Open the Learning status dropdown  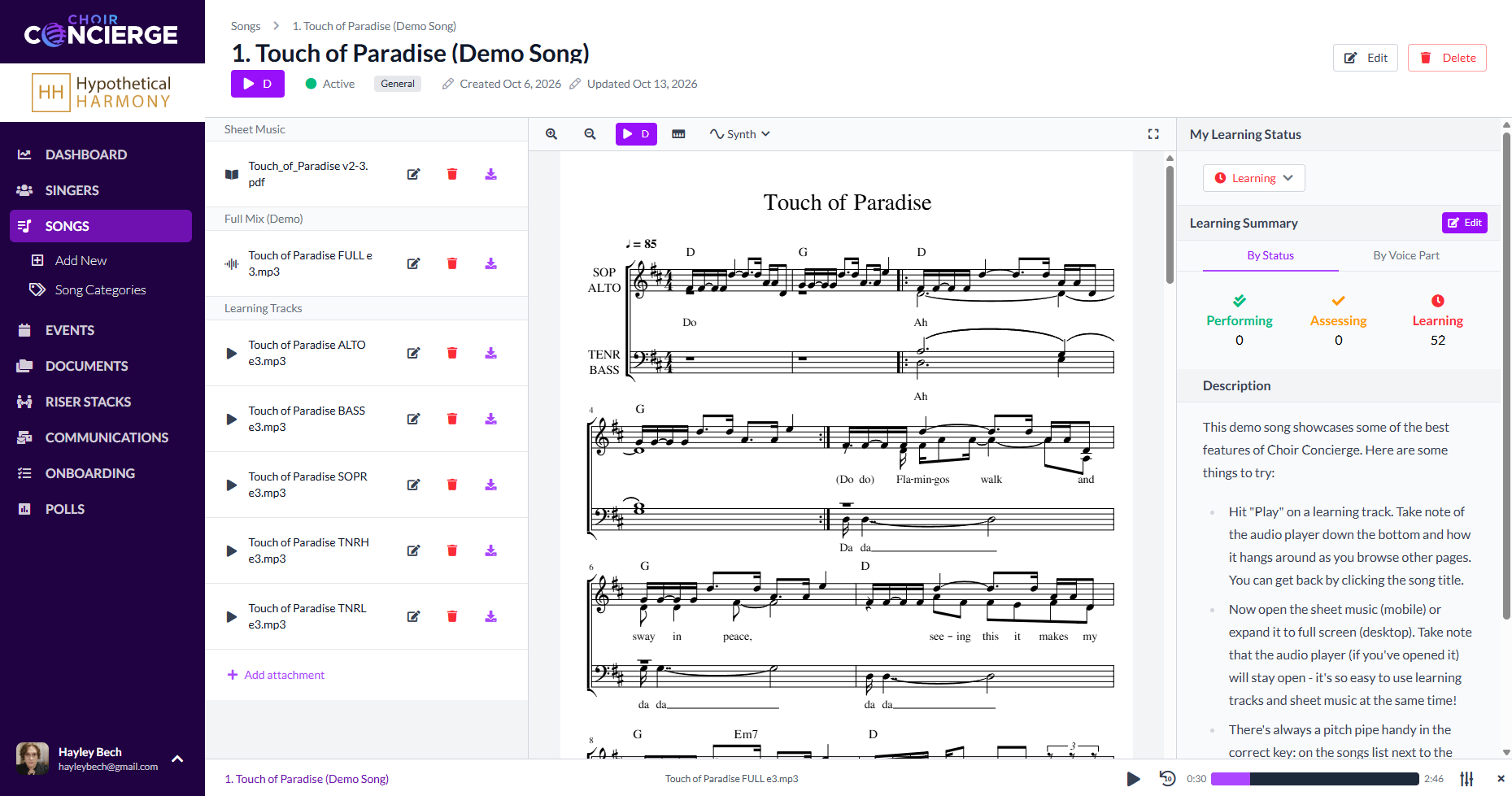pos(1253,178)
